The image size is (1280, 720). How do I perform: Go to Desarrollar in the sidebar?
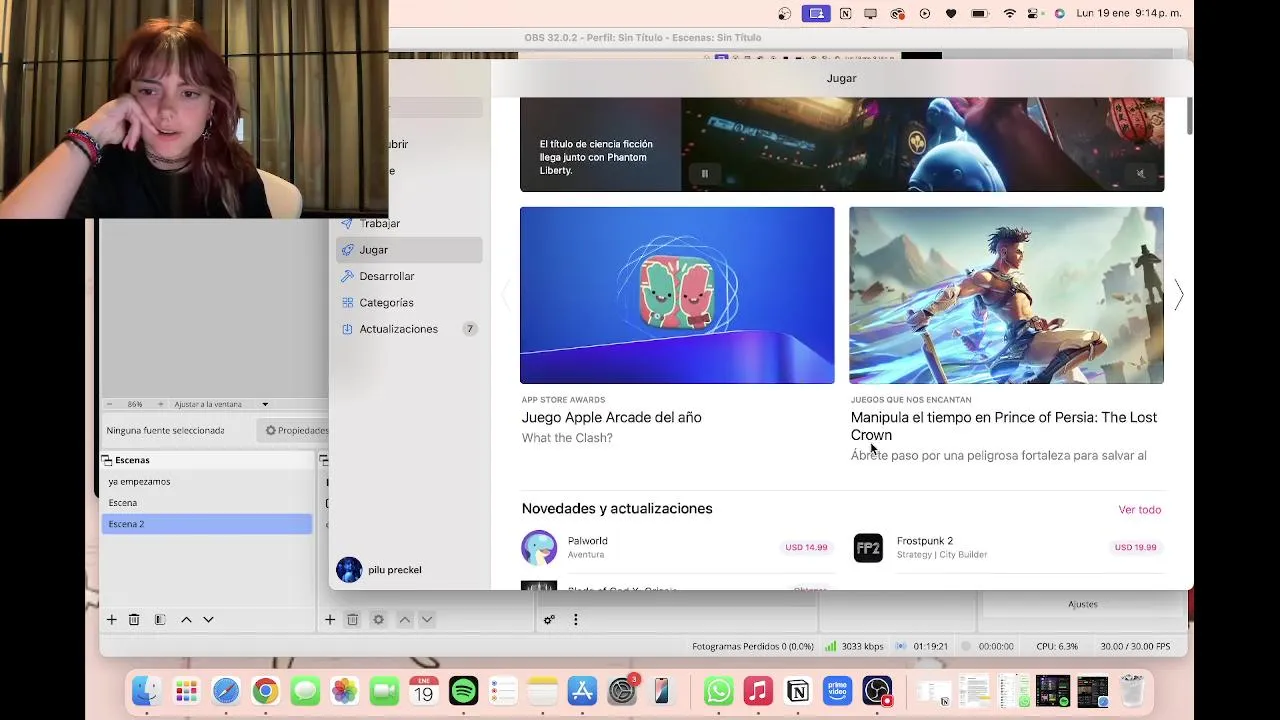[409, 276]
